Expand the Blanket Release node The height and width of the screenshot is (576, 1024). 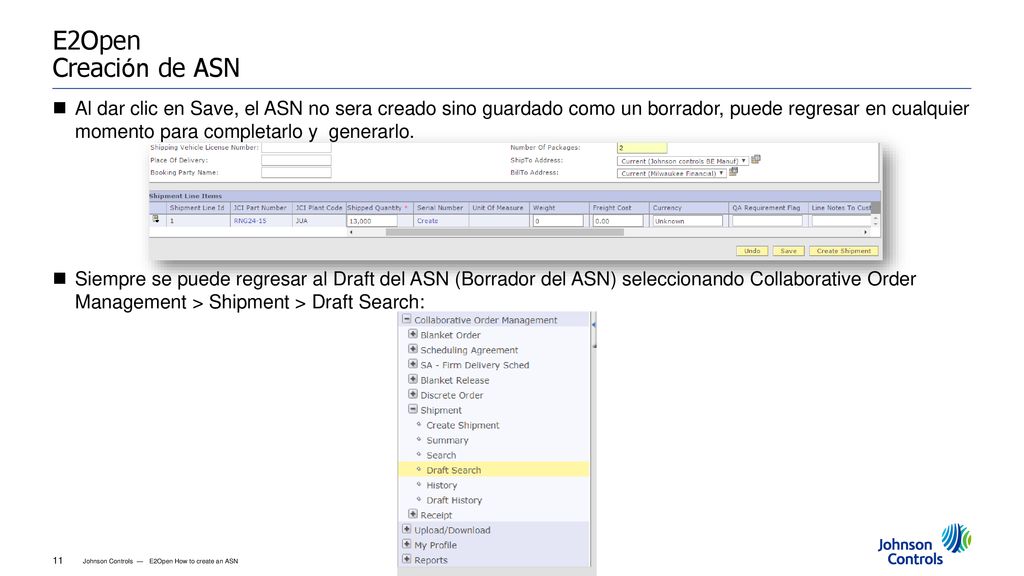pos(413,379)
